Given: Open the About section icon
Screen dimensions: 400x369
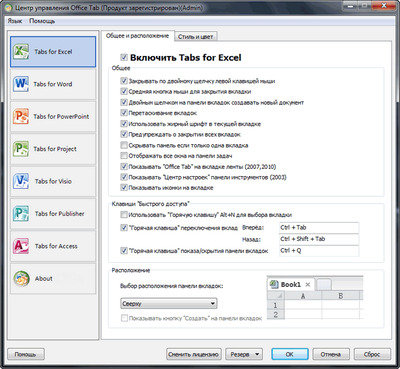Looking at the screenshot, I should click(22, 278).
